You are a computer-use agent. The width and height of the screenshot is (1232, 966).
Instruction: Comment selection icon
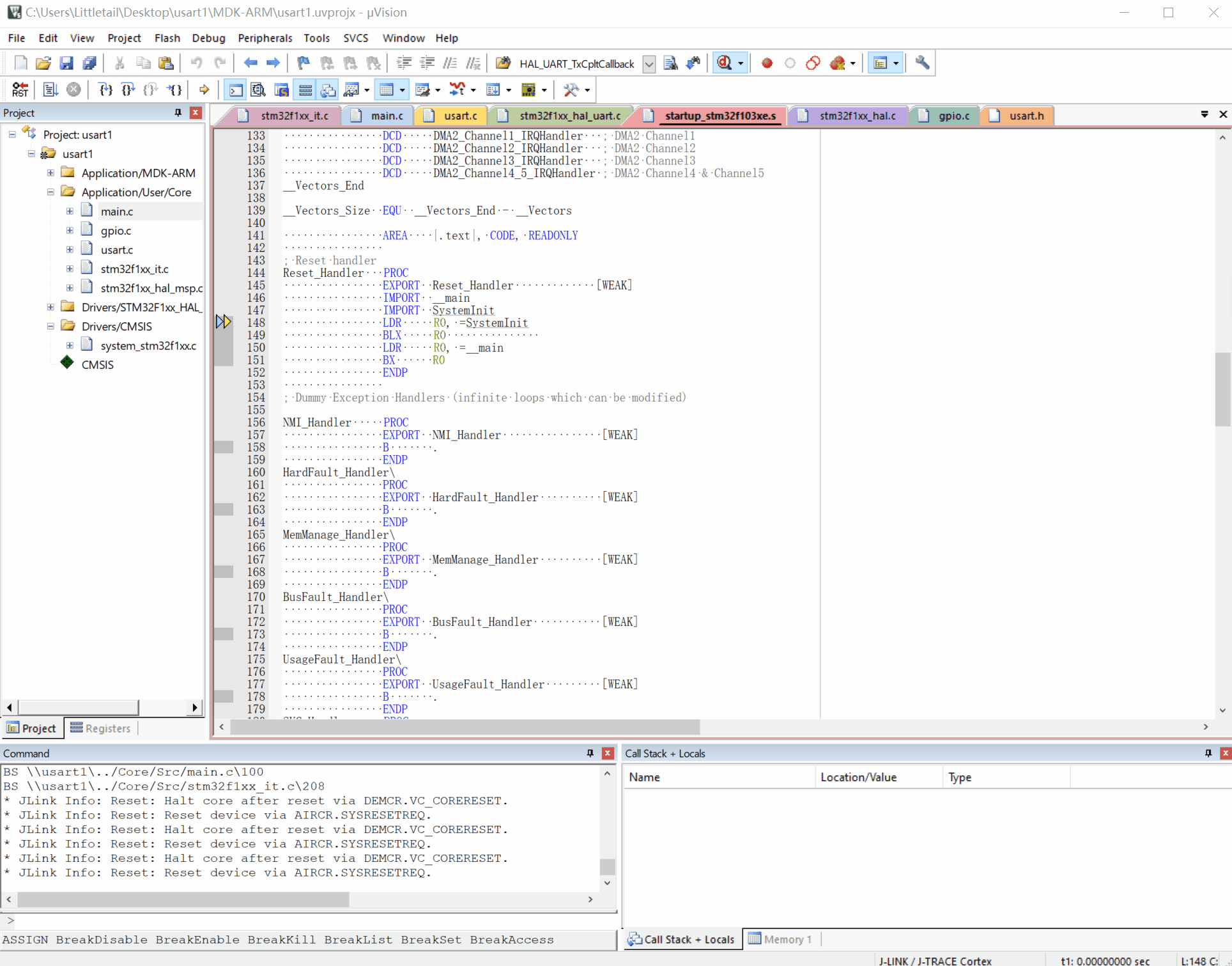450,63
